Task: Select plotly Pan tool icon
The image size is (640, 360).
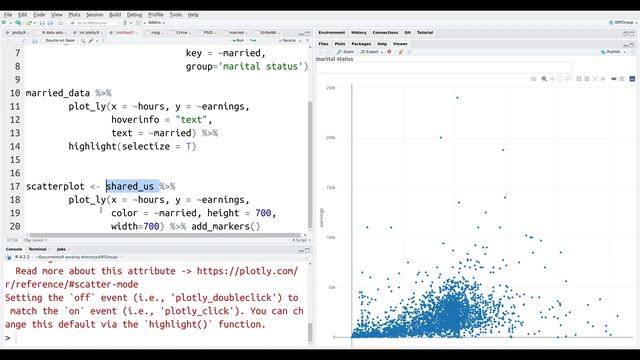Action: tap(552, 79)
